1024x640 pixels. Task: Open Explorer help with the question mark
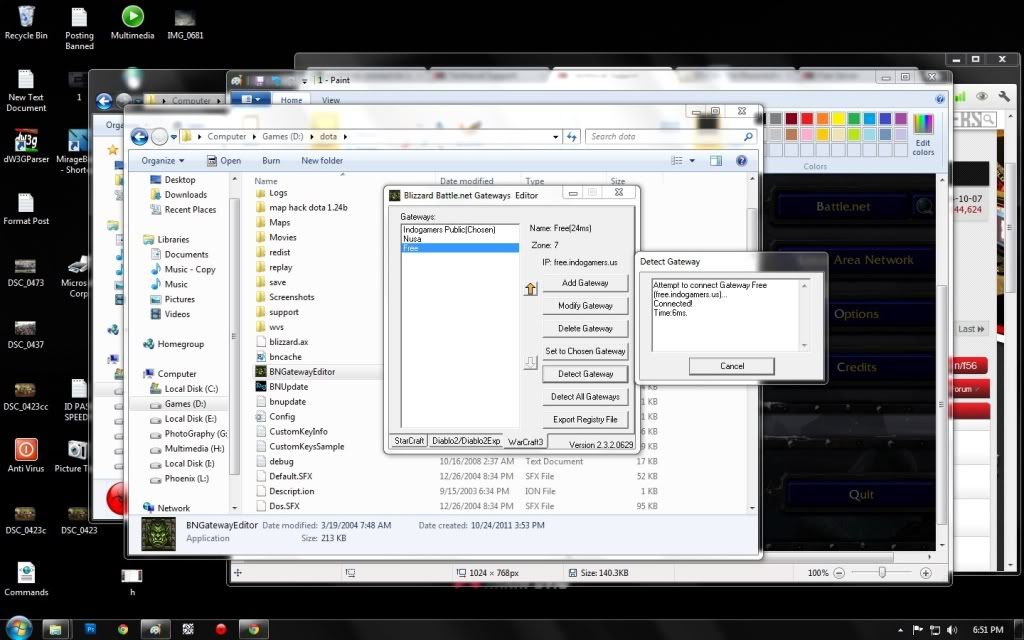[741, 161]
